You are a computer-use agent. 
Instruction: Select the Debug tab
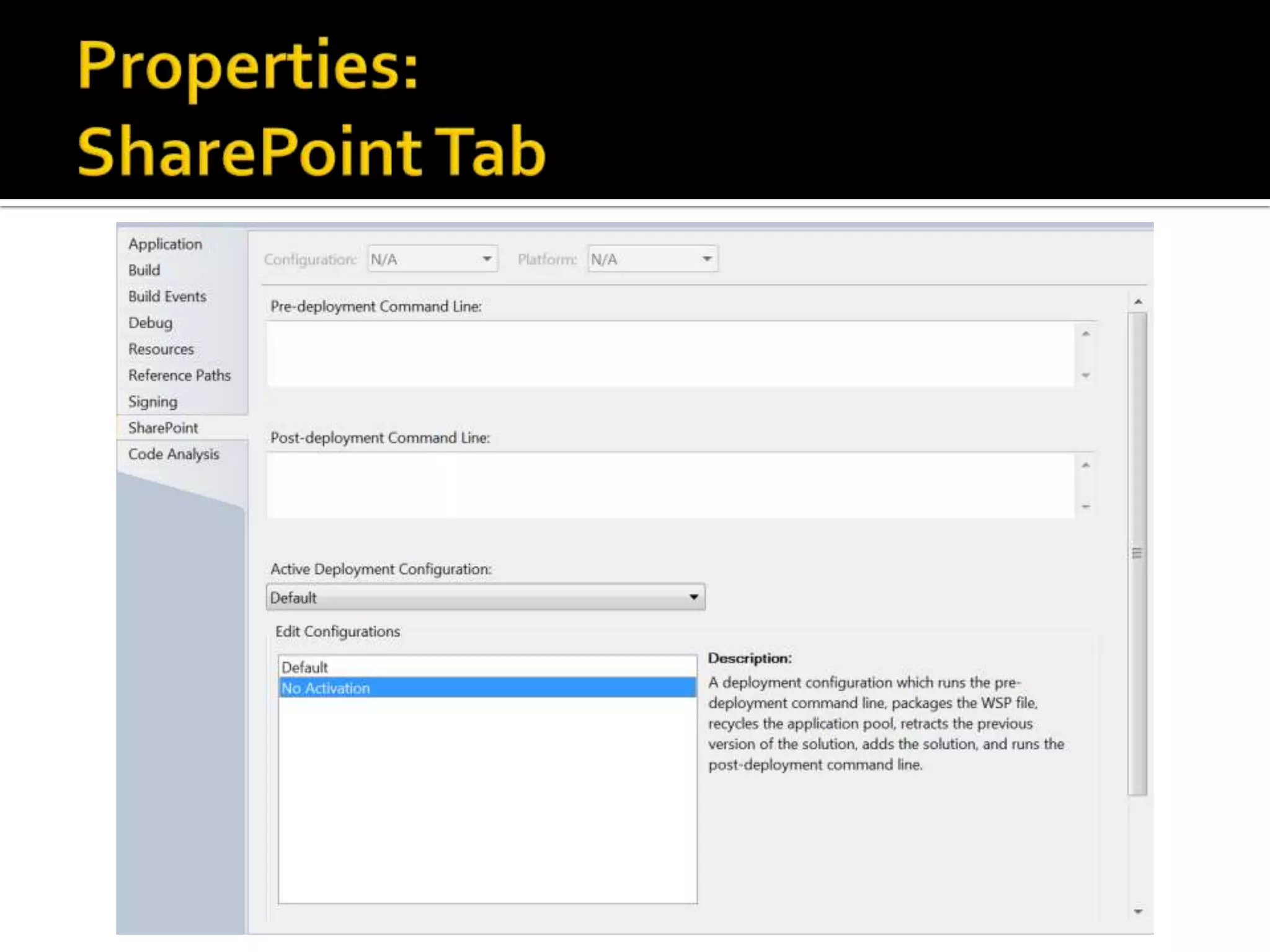150,323
